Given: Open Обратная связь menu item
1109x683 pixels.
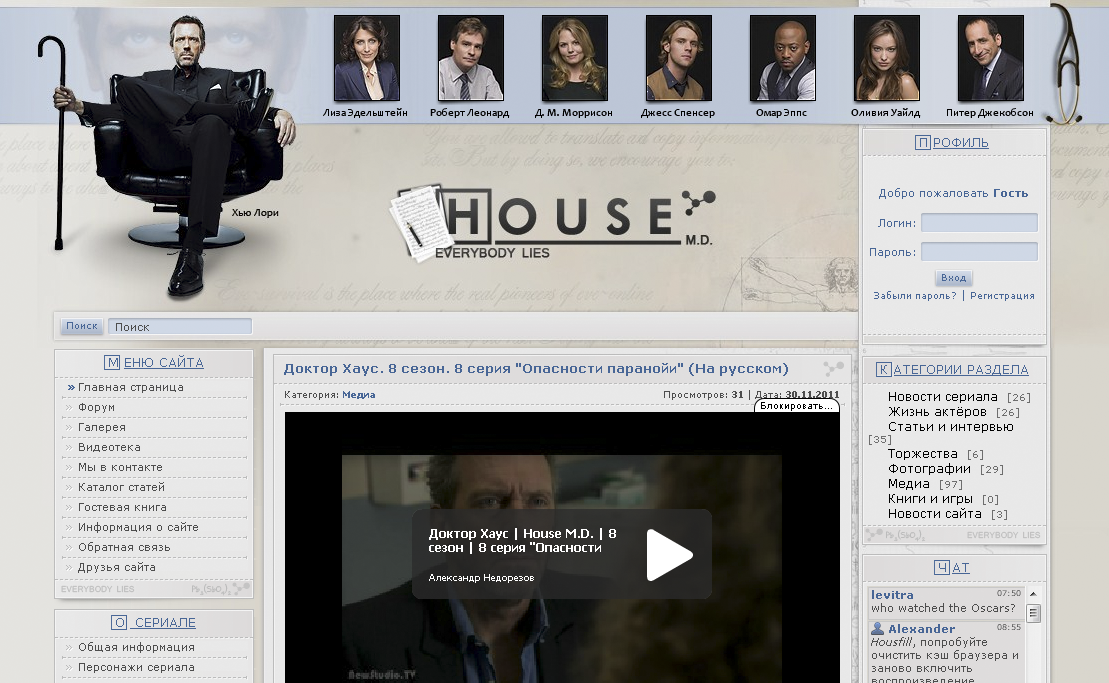Looking at the screenshot, I should [124, 547].
